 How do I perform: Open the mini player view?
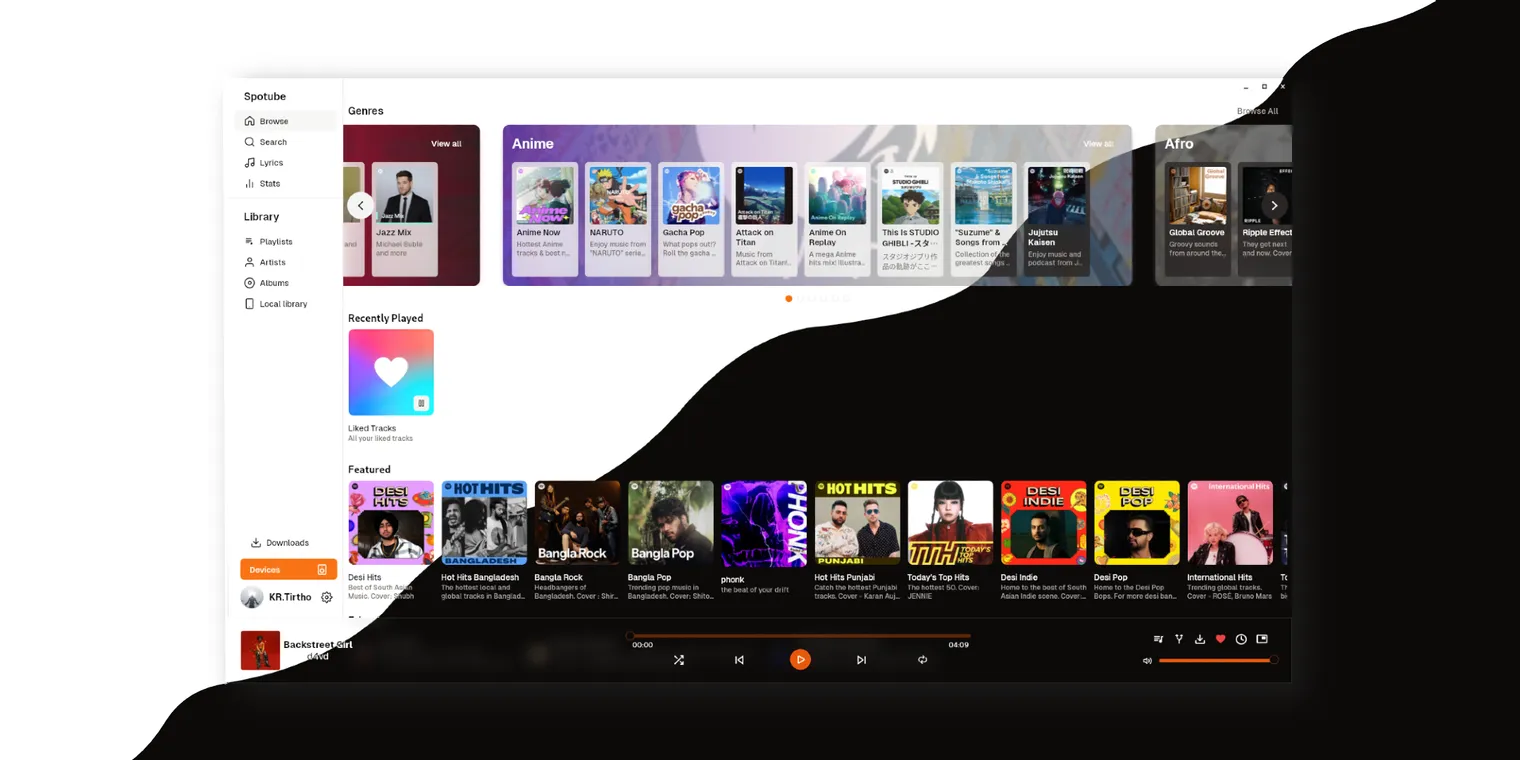point(1262,638)
